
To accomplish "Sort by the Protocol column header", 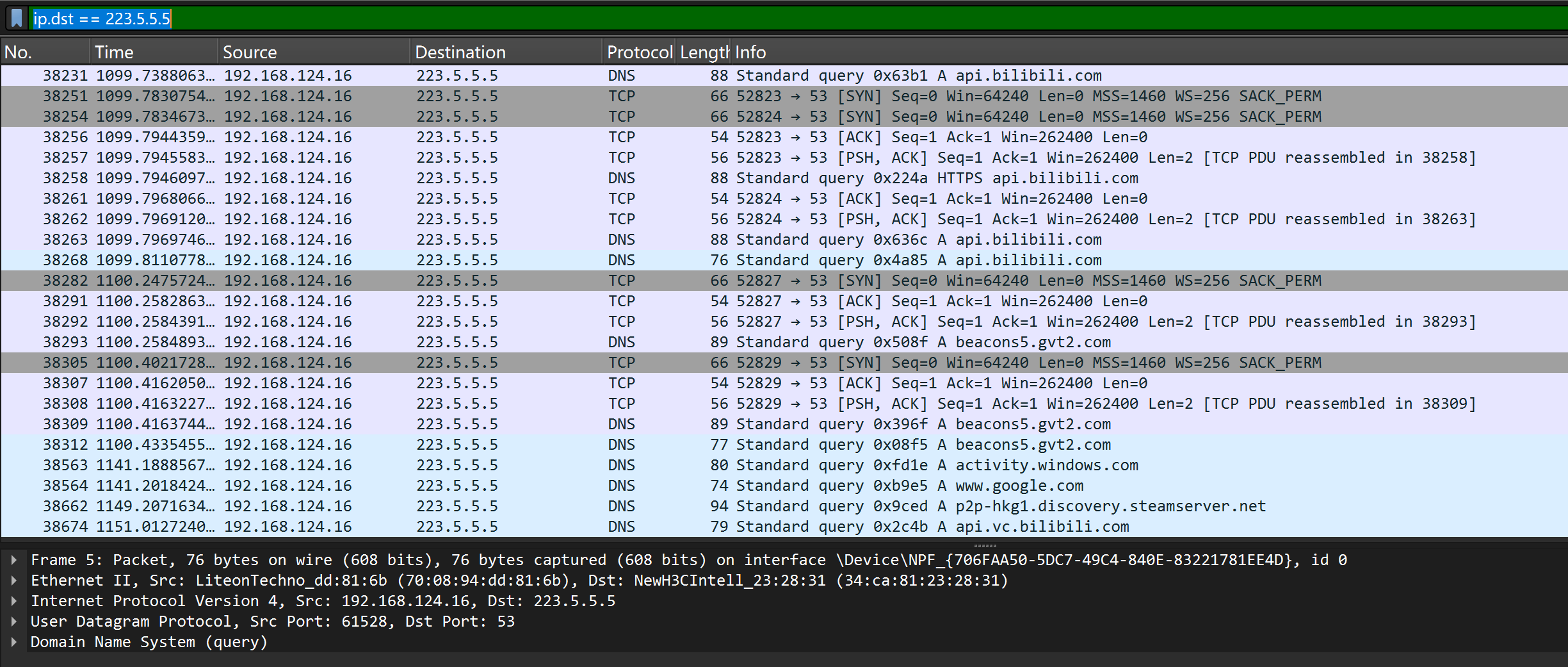I will click(639, 53).
